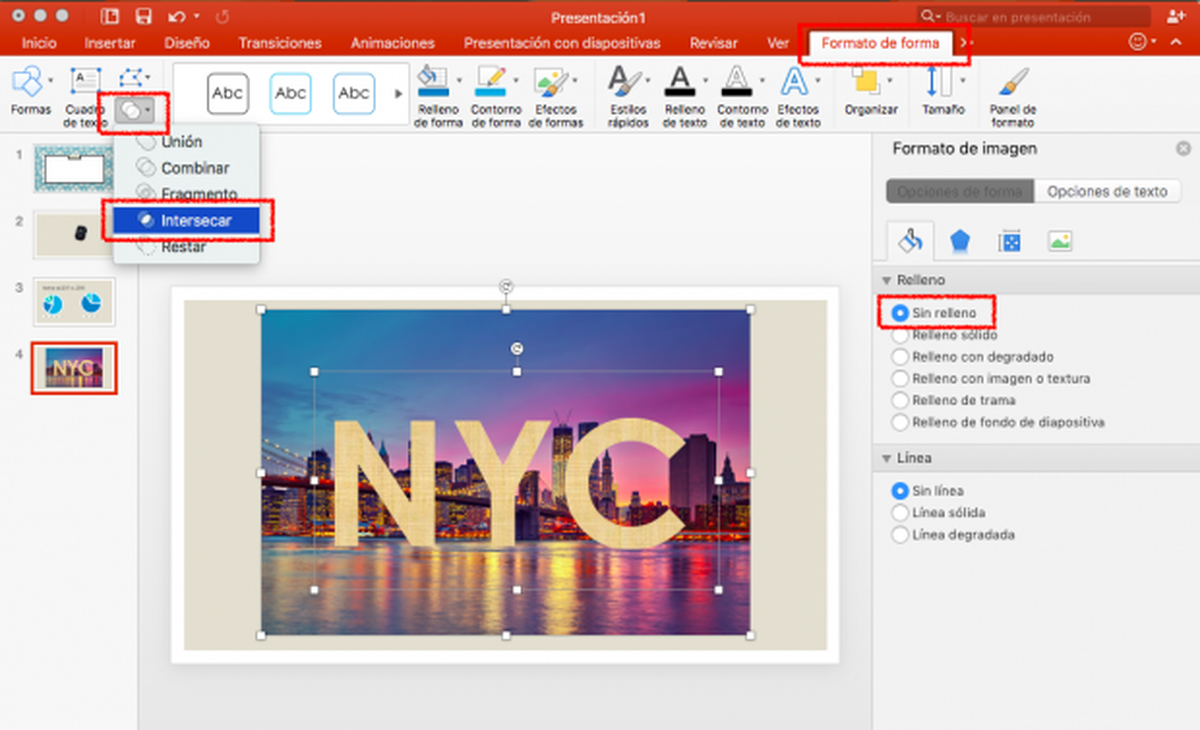Collapse the Relleno section
This screenshot has height=730, width=1200.
click(886, 281)
